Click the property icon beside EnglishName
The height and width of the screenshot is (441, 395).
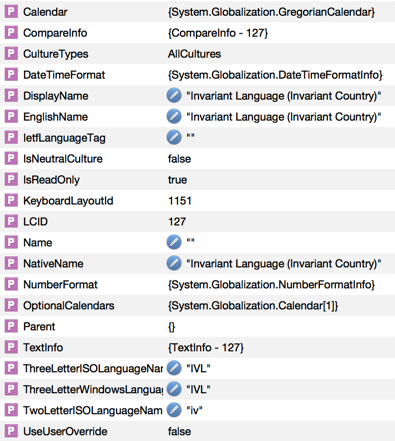11,117
